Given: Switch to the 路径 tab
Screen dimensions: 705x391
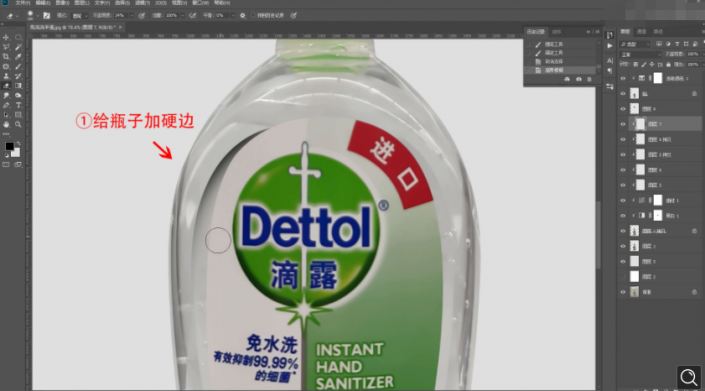Looking at the screenshot, I should click(658, 31).
